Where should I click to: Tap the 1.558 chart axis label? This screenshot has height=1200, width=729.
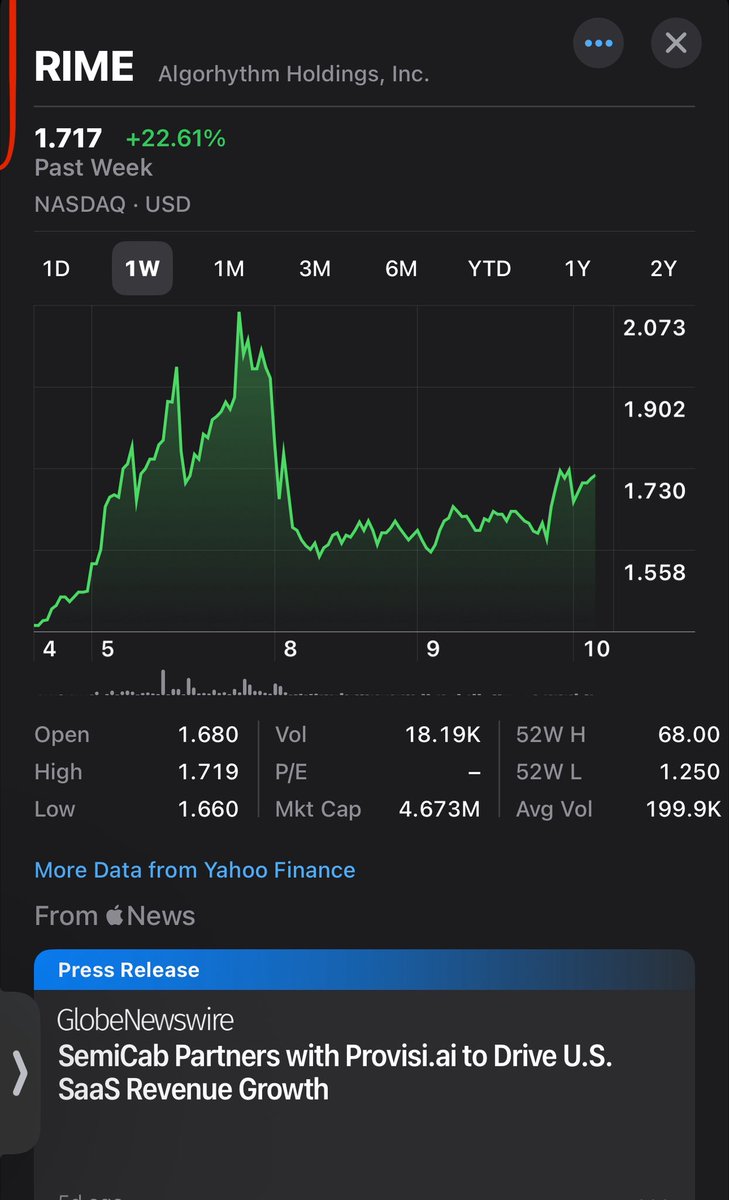point(654,572)
